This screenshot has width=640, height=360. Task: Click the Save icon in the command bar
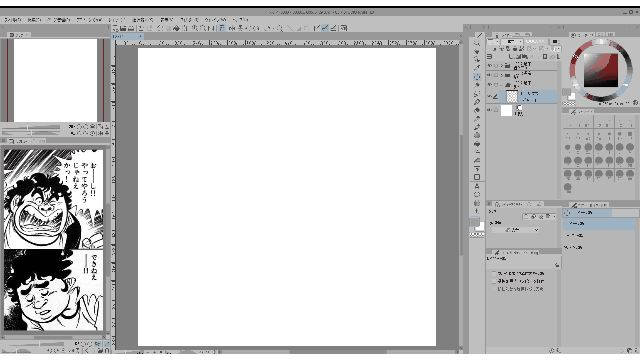(x=131, y=28)
